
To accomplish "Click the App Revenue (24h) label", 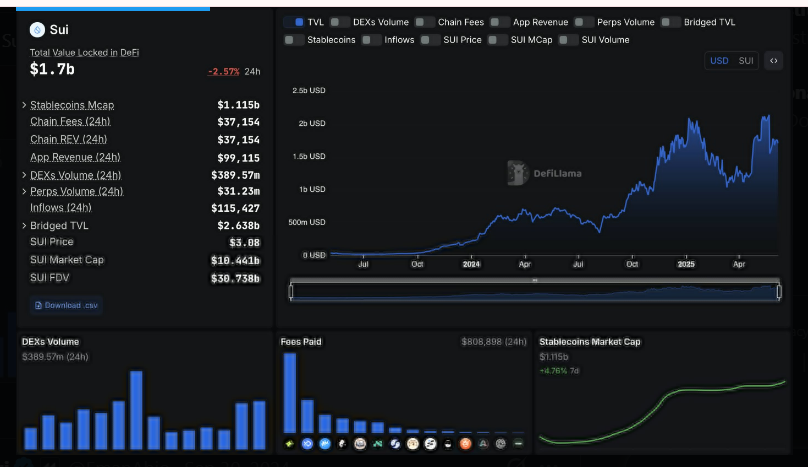I will pyautogui.click(x=75, y=157).
